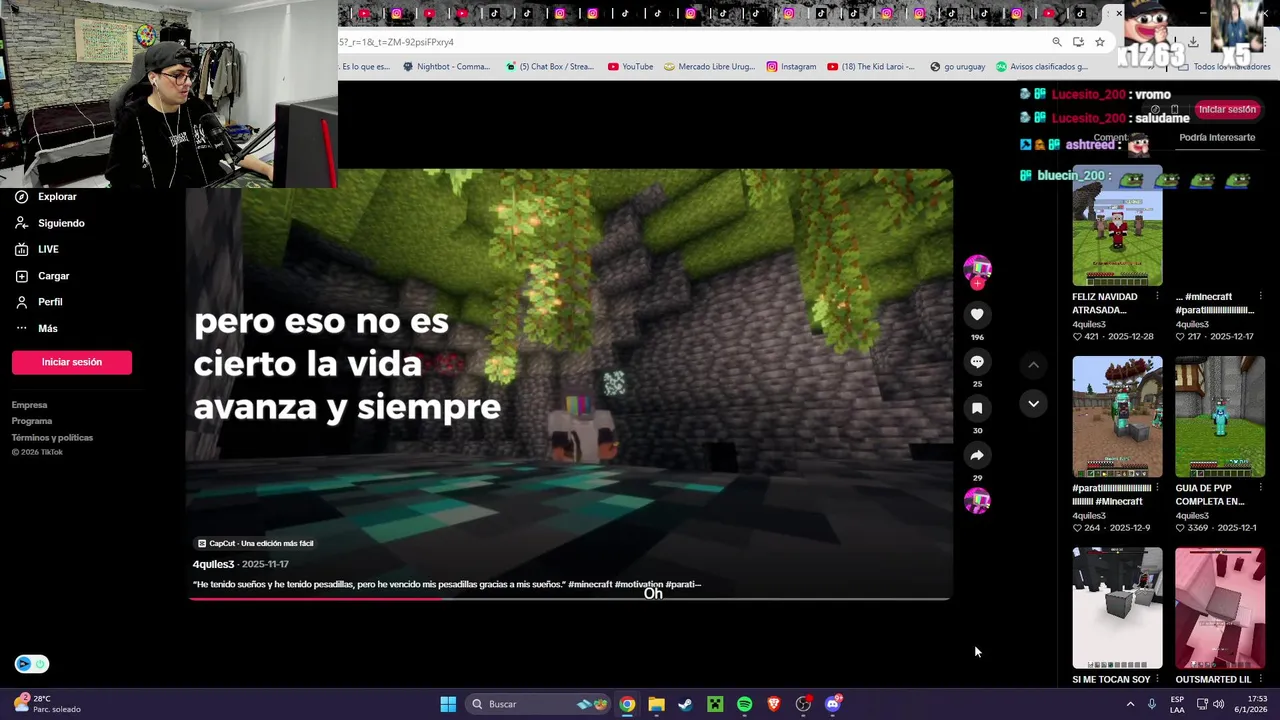Open options for GUIA DE PVP video
Screen dimensions: 1280x720
[1259, 488]
